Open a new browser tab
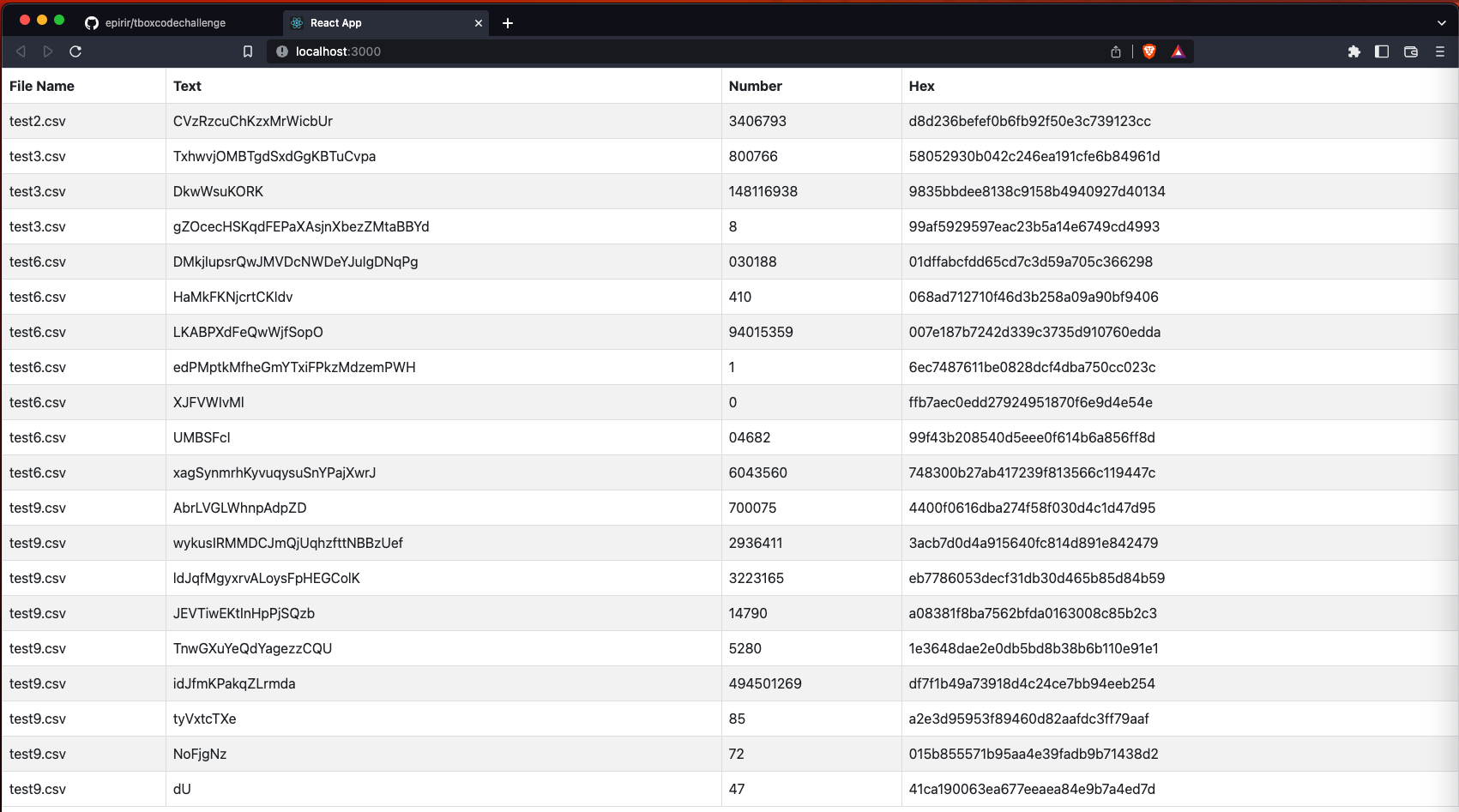Image resolution: width=1459 pixels, height=812 pixels. [x=507, y=23]
